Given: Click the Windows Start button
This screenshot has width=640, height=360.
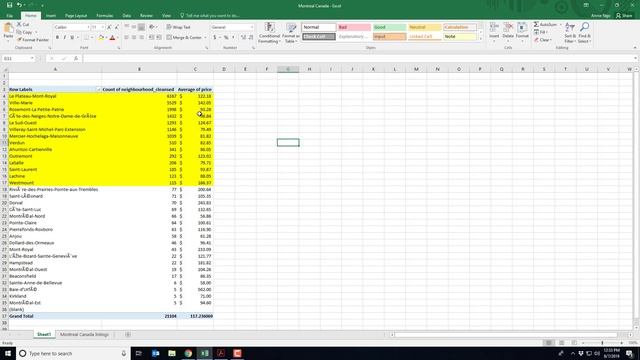Looking at the screenshot, I should (8, 353).
